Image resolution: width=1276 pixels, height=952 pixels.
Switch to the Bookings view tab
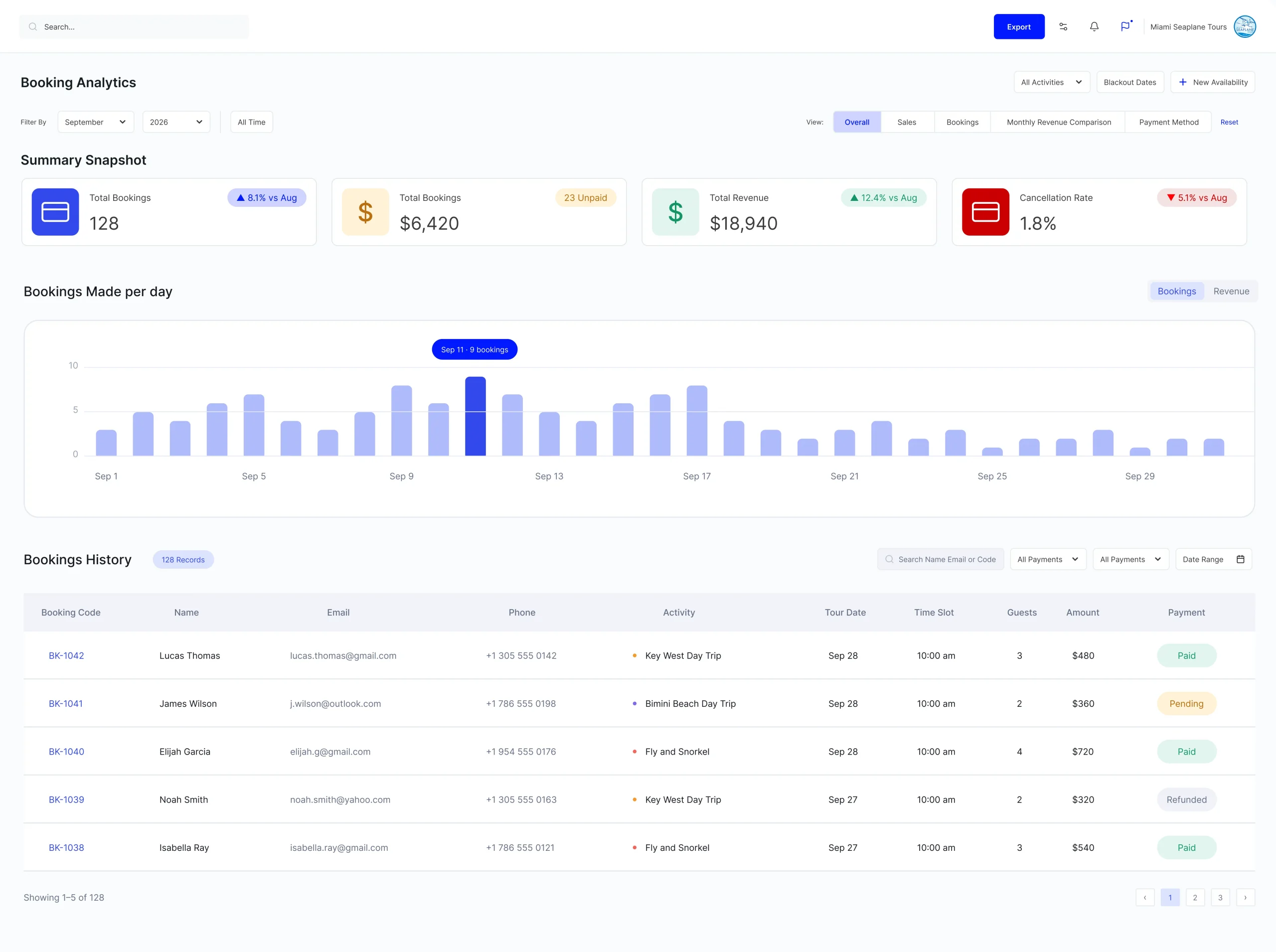coord(962,122)
